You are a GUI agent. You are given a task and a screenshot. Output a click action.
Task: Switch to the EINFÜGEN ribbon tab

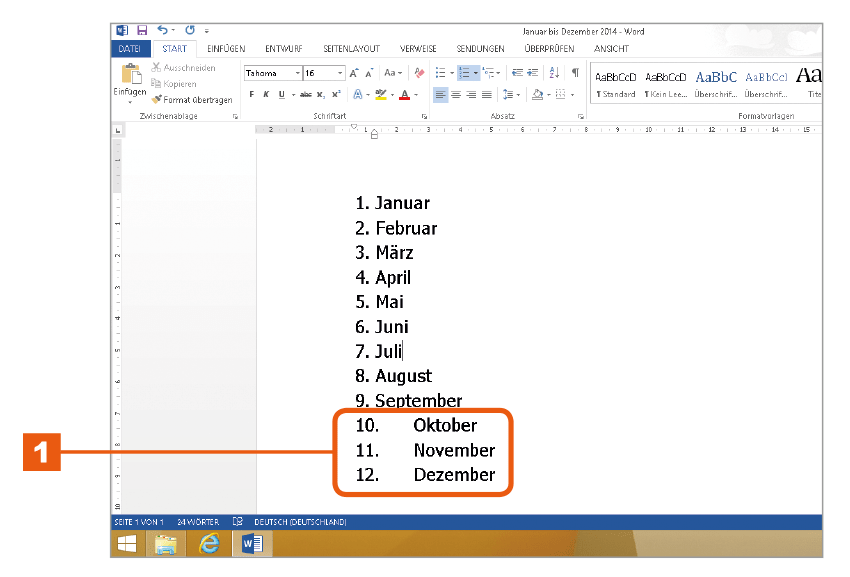click(226, 49)
